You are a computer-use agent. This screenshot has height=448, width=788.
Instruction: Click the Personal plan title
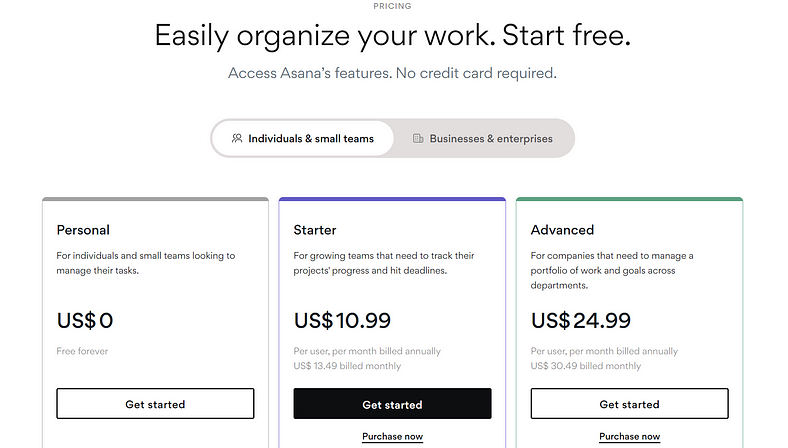click(x=83, y=230)
